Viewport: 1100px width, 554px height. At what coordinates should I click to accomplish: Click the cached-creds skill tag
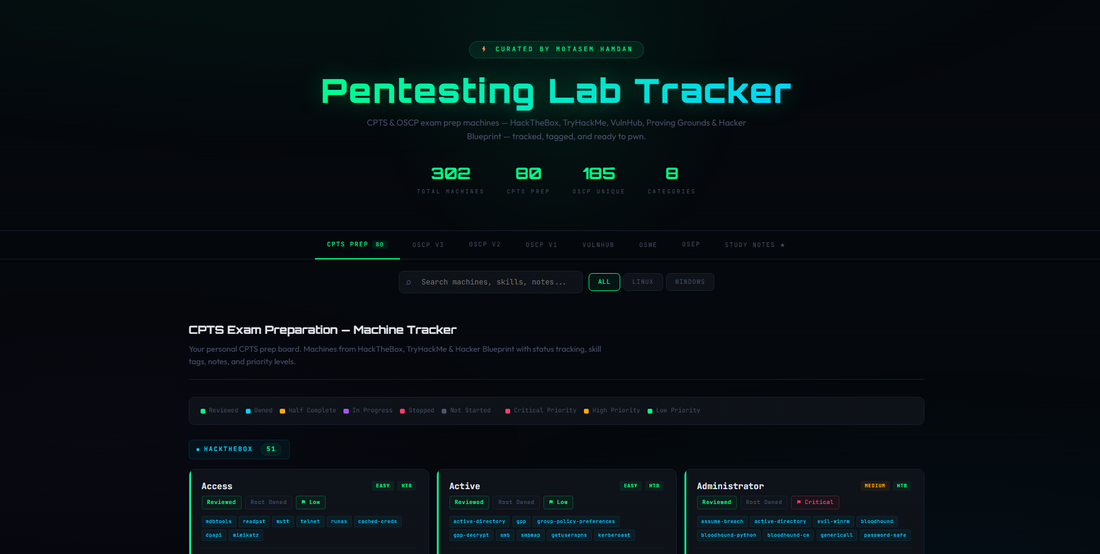pyautogui.click(x=378, y=522)
